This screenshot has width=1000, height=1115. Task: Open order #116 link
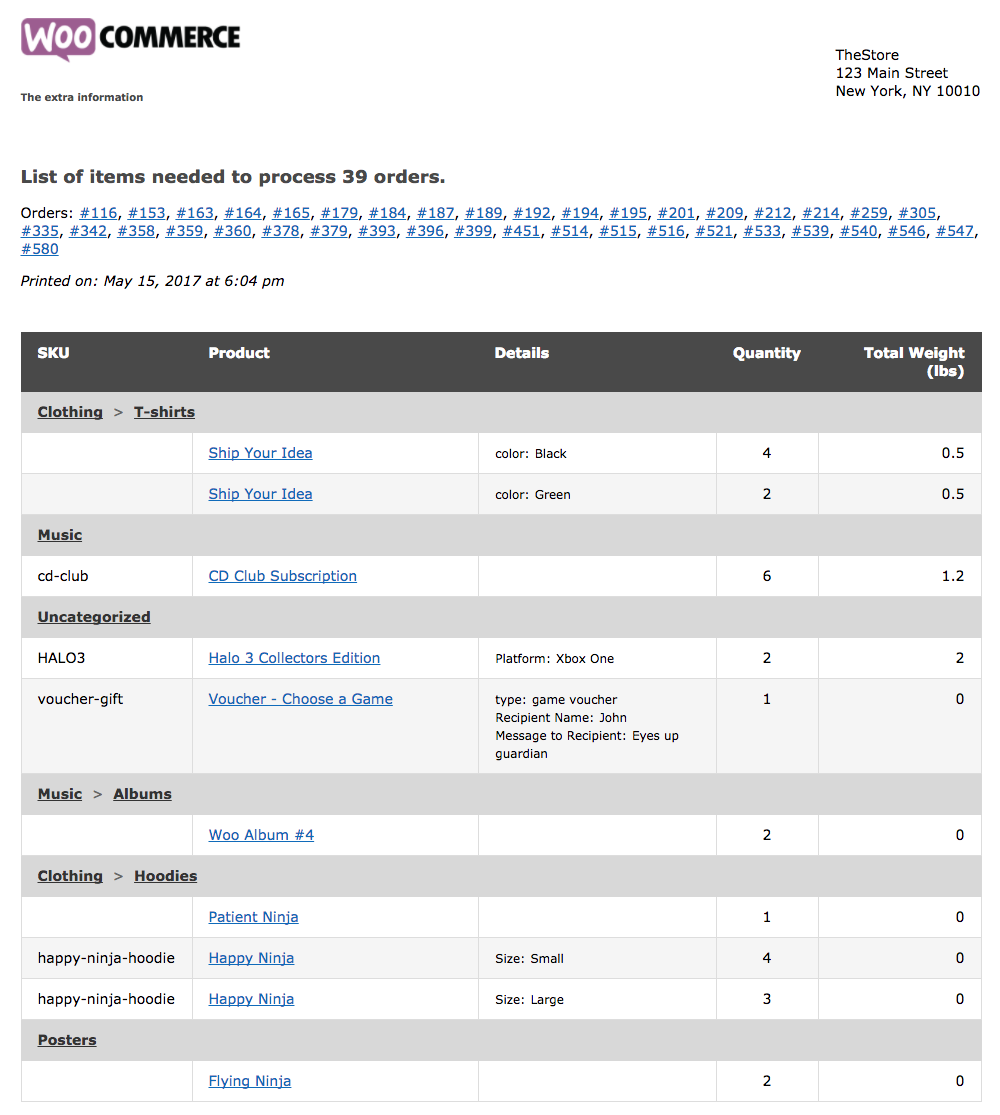pos(98,213)
